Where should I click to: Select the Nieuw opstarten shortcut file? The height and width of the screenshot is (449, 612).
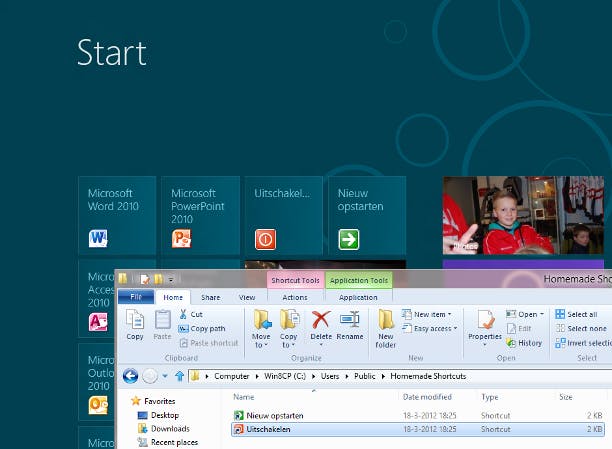click(x=418, y=415)
